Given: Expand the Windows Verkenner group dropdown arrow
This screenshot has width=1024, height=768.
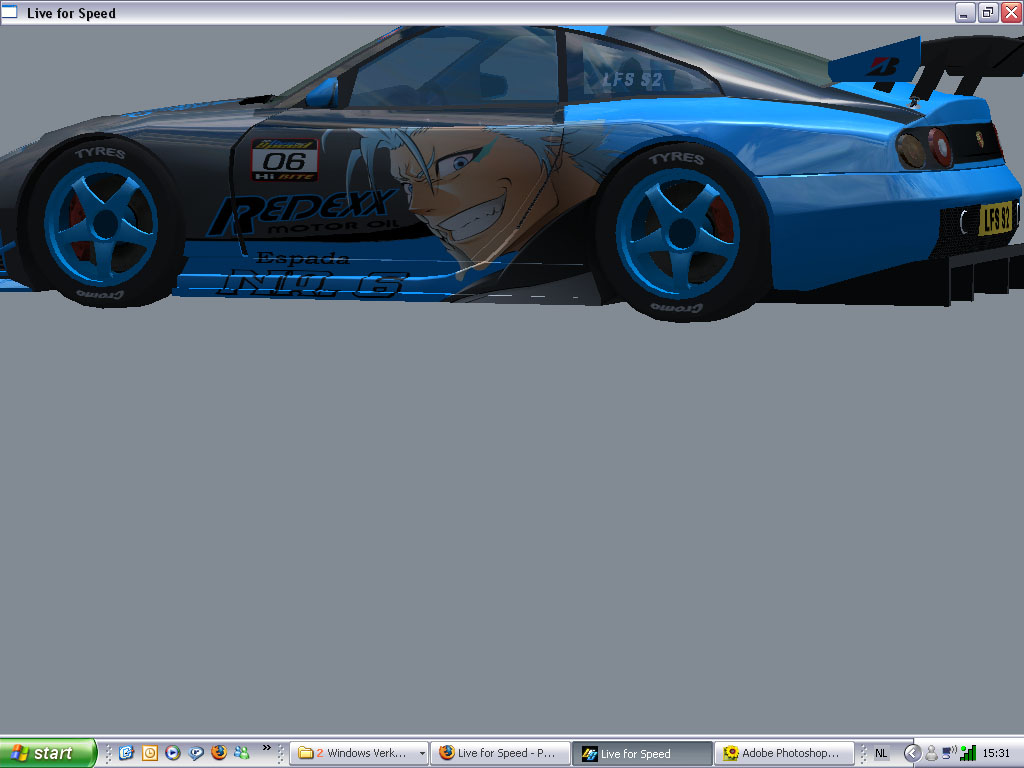Looking at the screenshot, I should point(422,754).
